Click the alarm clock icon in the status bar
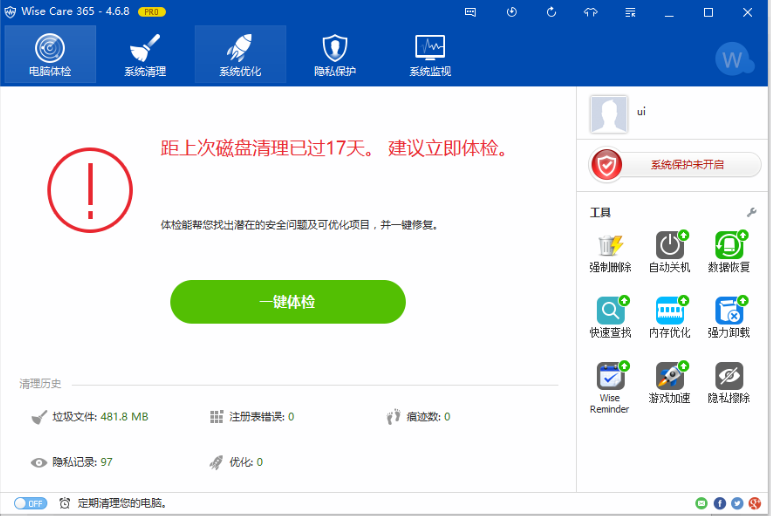This screenshot has width=771, height=516. tap(64, 503)
